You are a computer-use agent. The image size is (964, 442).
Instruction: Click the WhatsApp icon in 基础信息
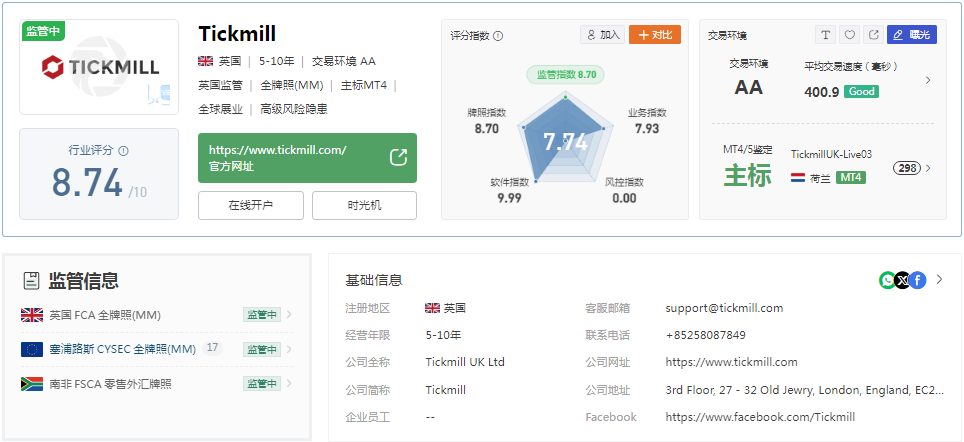(x=887, y=280)
